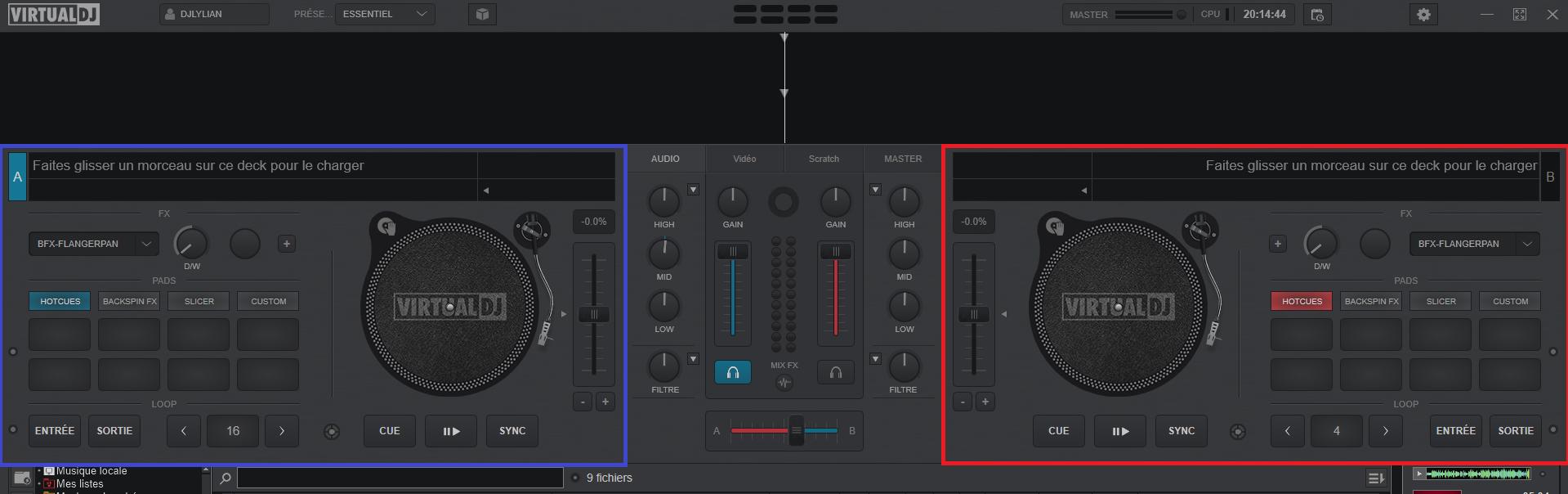Viewport: 1568px width, 494px height.
Task: Toggle deck B loop value 4
Action: click(x=1337, y=431)
